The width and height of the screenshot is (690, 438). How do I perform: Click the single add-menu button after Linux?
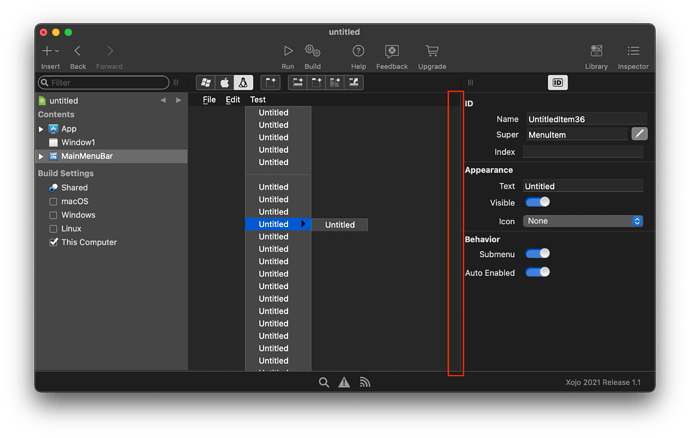[271, 82]
